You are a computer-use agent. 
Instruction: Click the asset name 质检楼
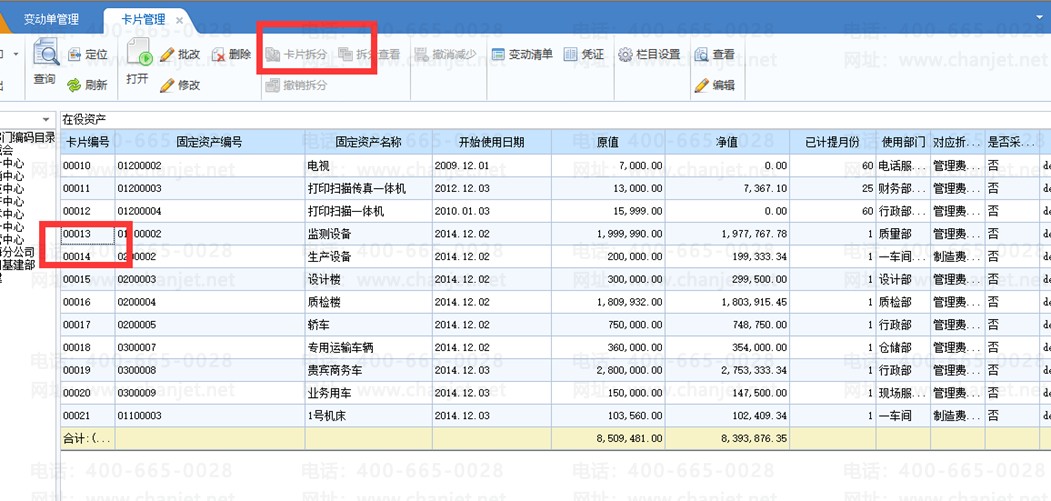(x=324, y=302)
